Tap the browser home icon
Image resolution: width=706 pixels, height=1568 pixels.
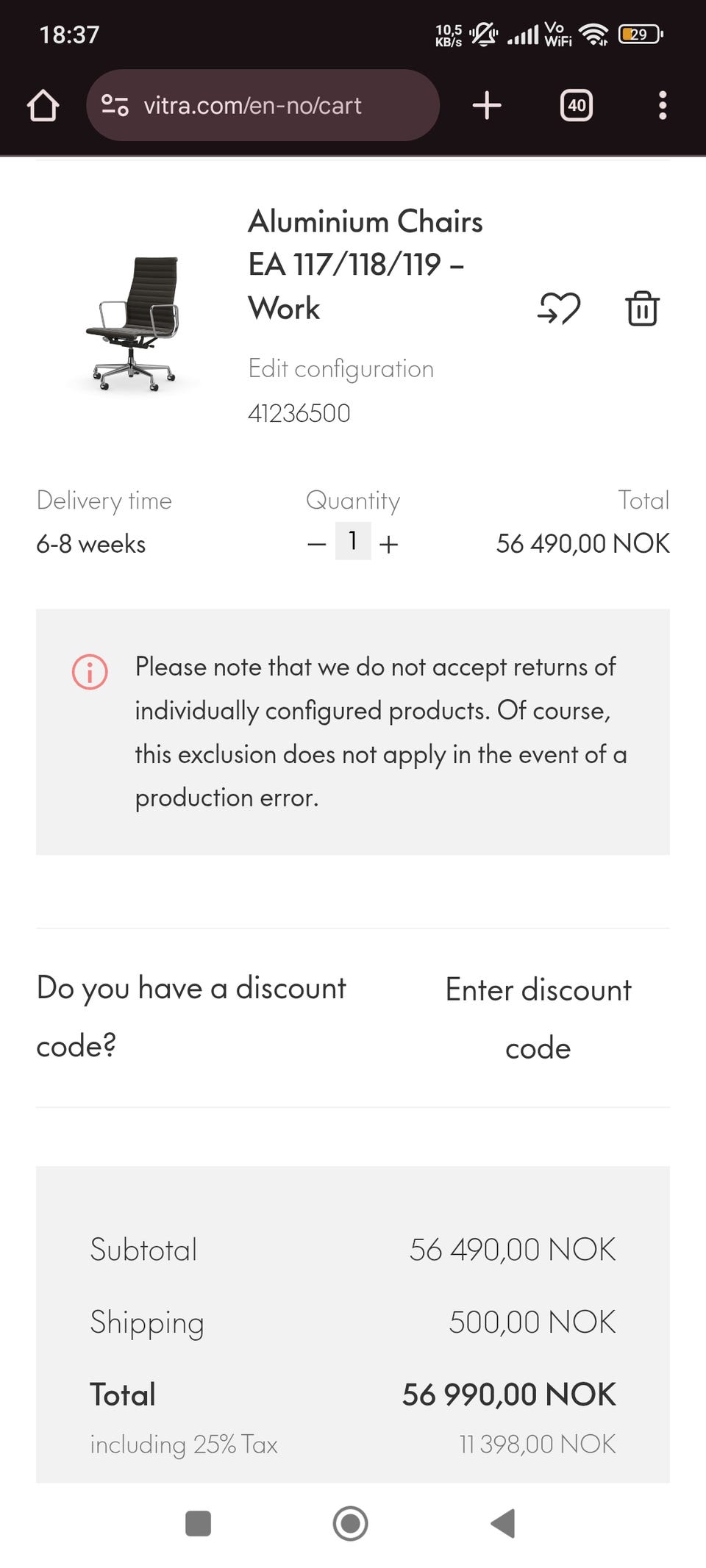(x=43, y=105)
